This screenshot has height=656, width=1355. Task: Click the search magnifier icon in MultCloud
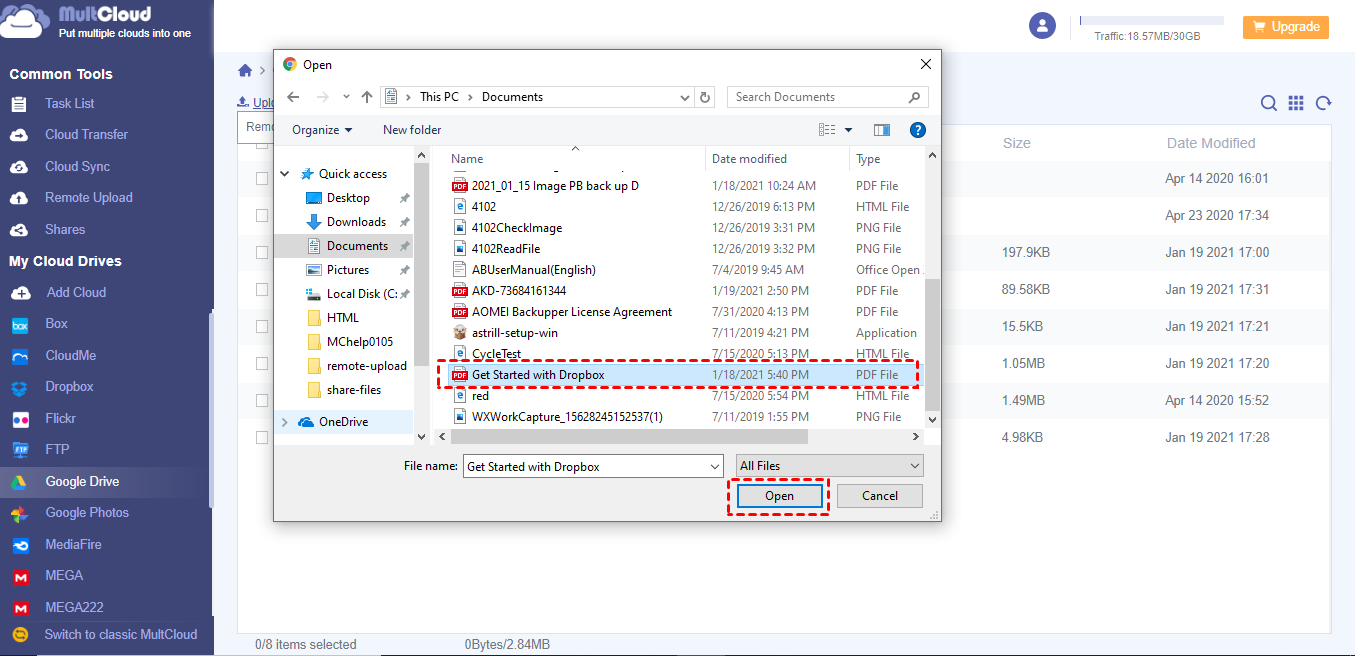1268,103
